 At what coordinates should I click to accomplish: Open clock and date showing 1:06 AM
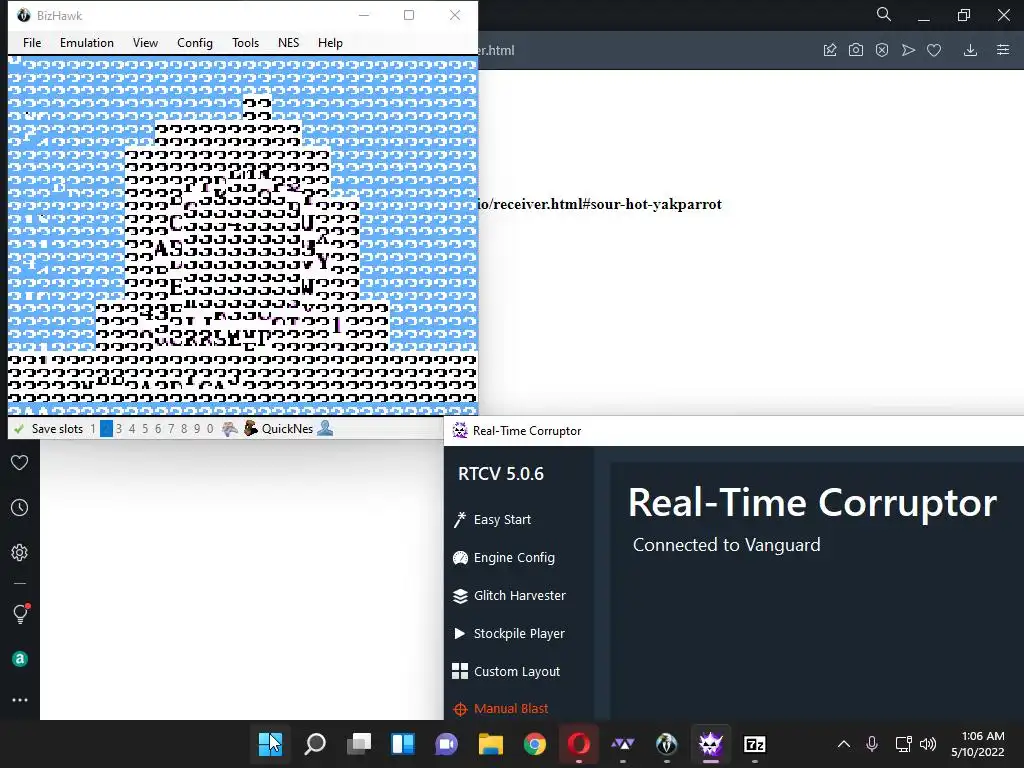978,744
